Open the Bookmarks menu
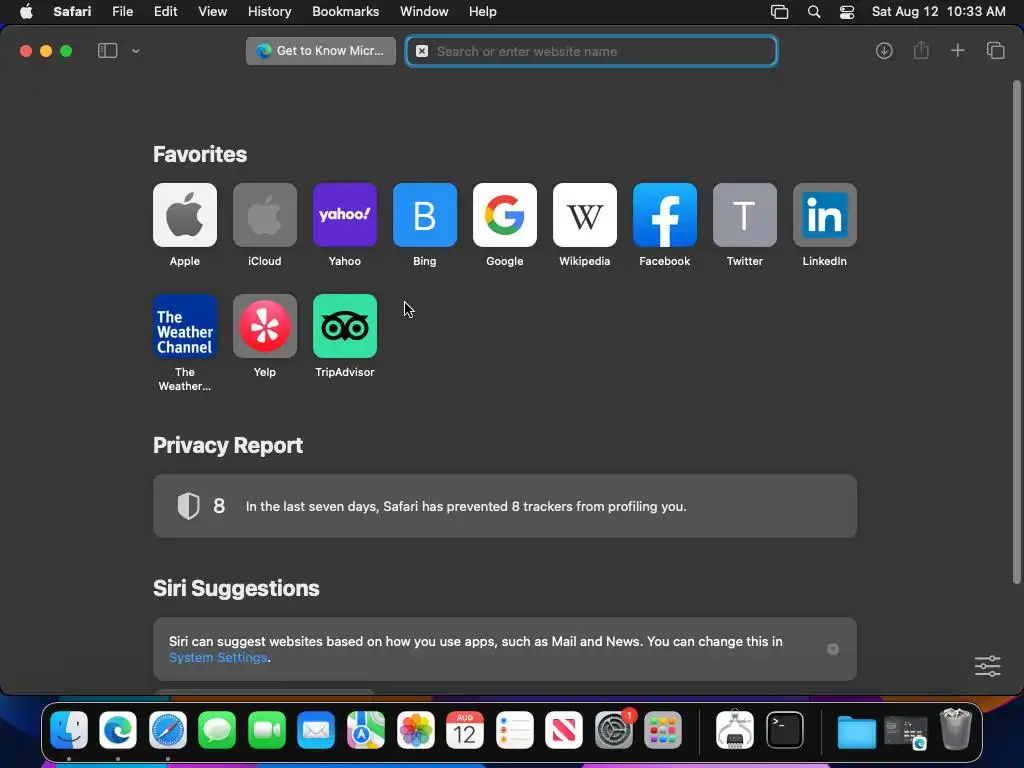Viewport: 1024px width, 768px height. tap(345, 12)
